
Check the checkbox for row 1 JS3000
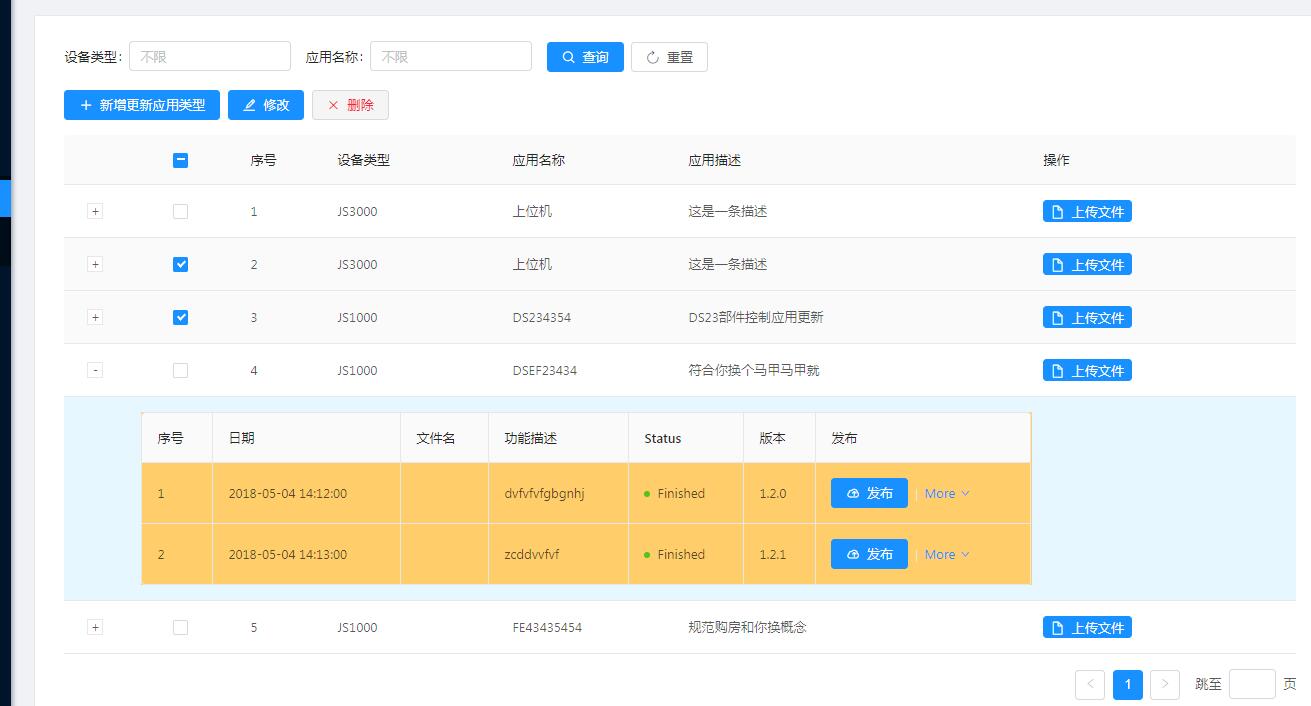181,211
